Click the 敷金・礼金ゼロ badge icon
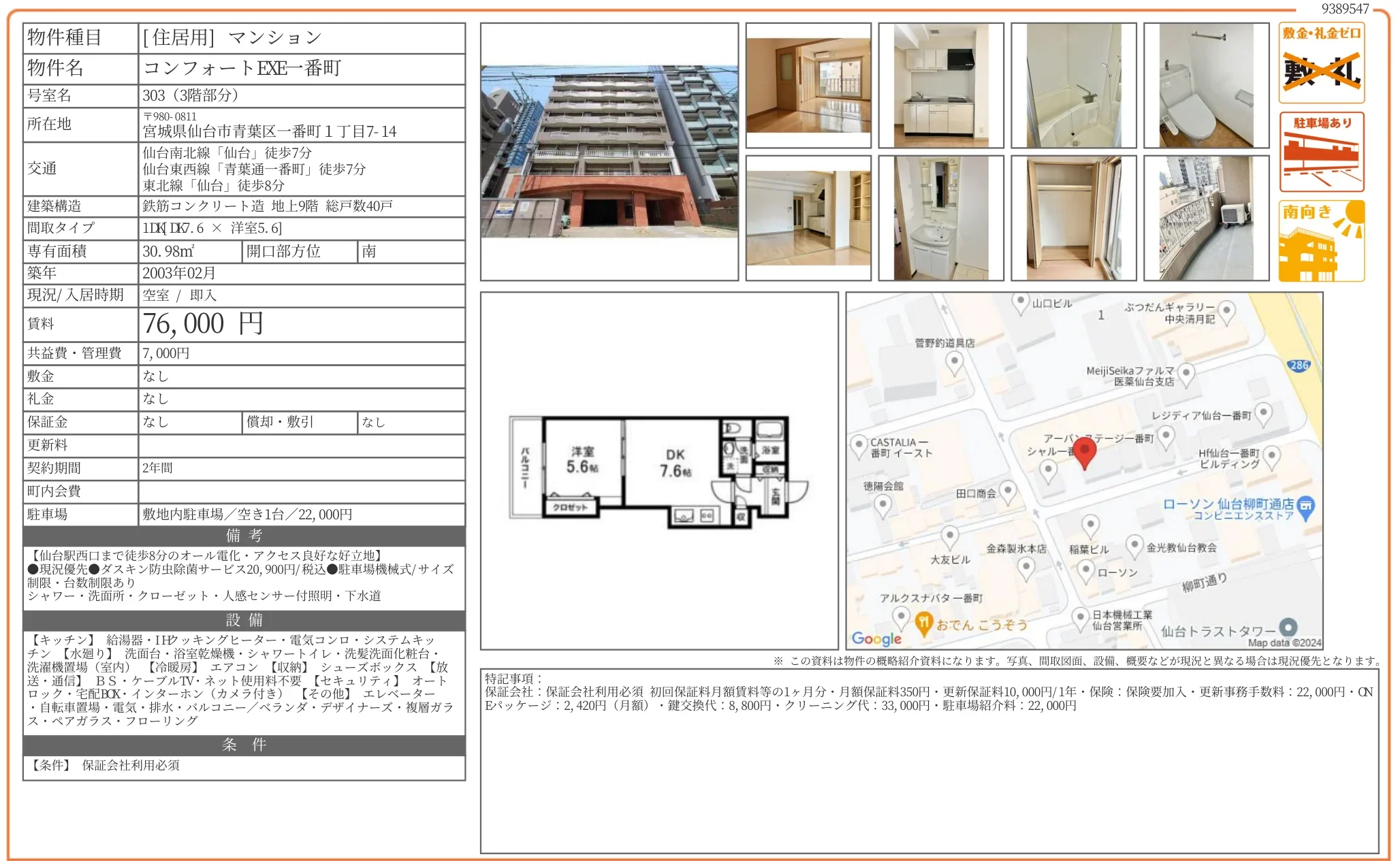The width and height of the screenshot is (1400, 861). tap(1321, 63)
